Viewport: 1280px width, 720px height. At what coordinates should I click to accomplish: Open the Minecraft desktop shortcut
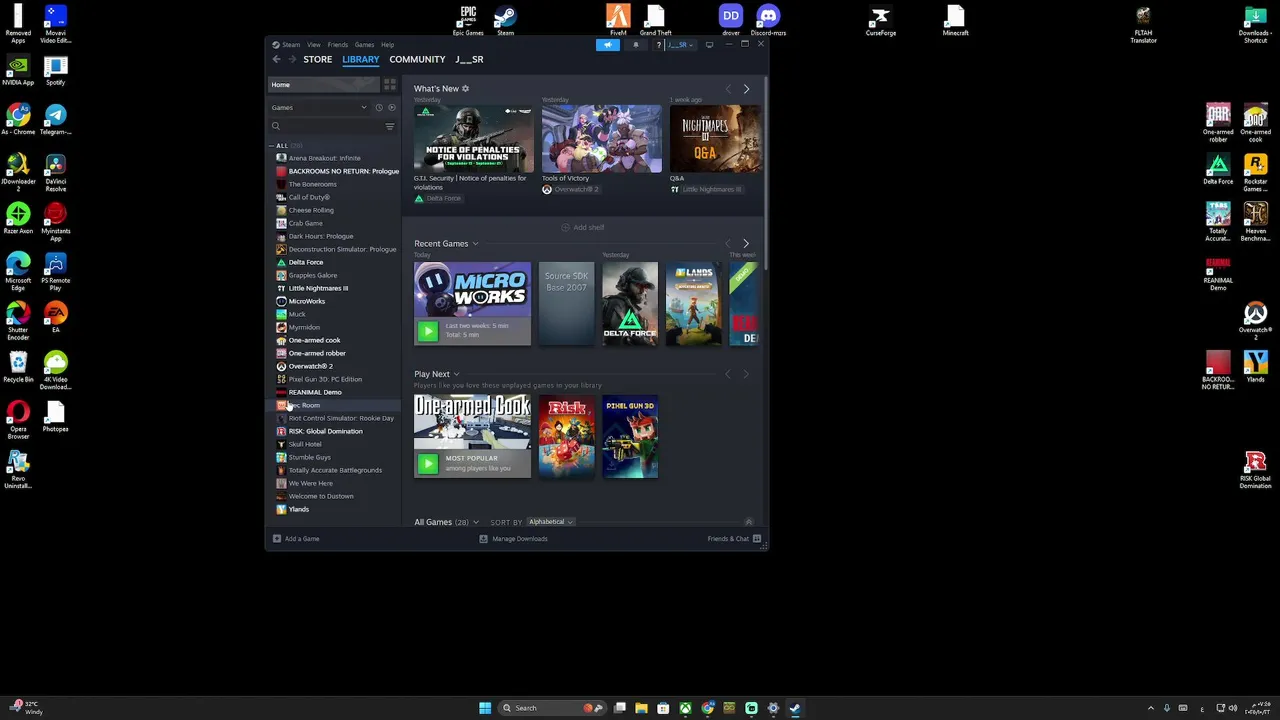point(955,21)
